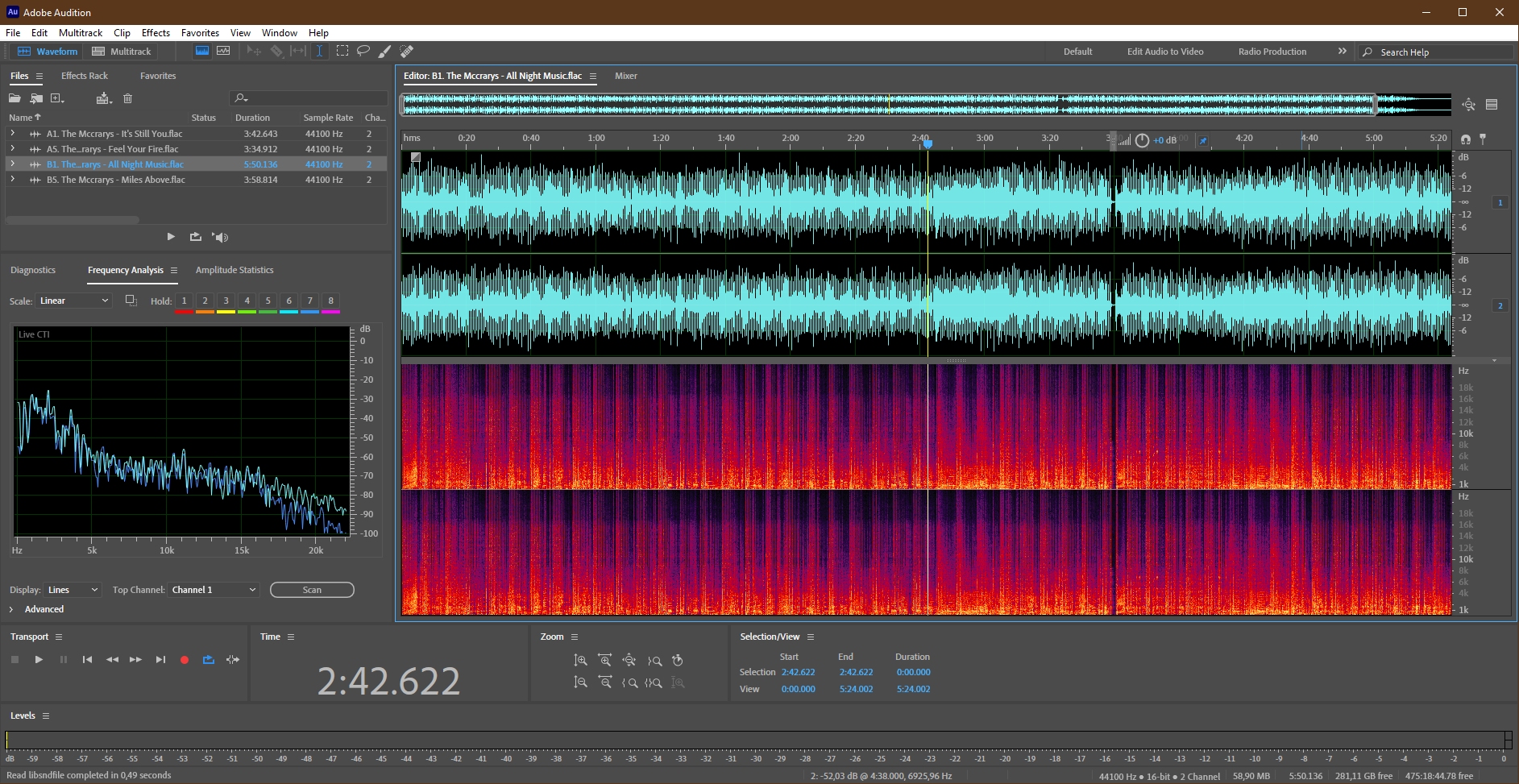Zoom out full in the overview navigator
The height and width of the screenshot is (784, 1519).
[x=1469, y=105]
